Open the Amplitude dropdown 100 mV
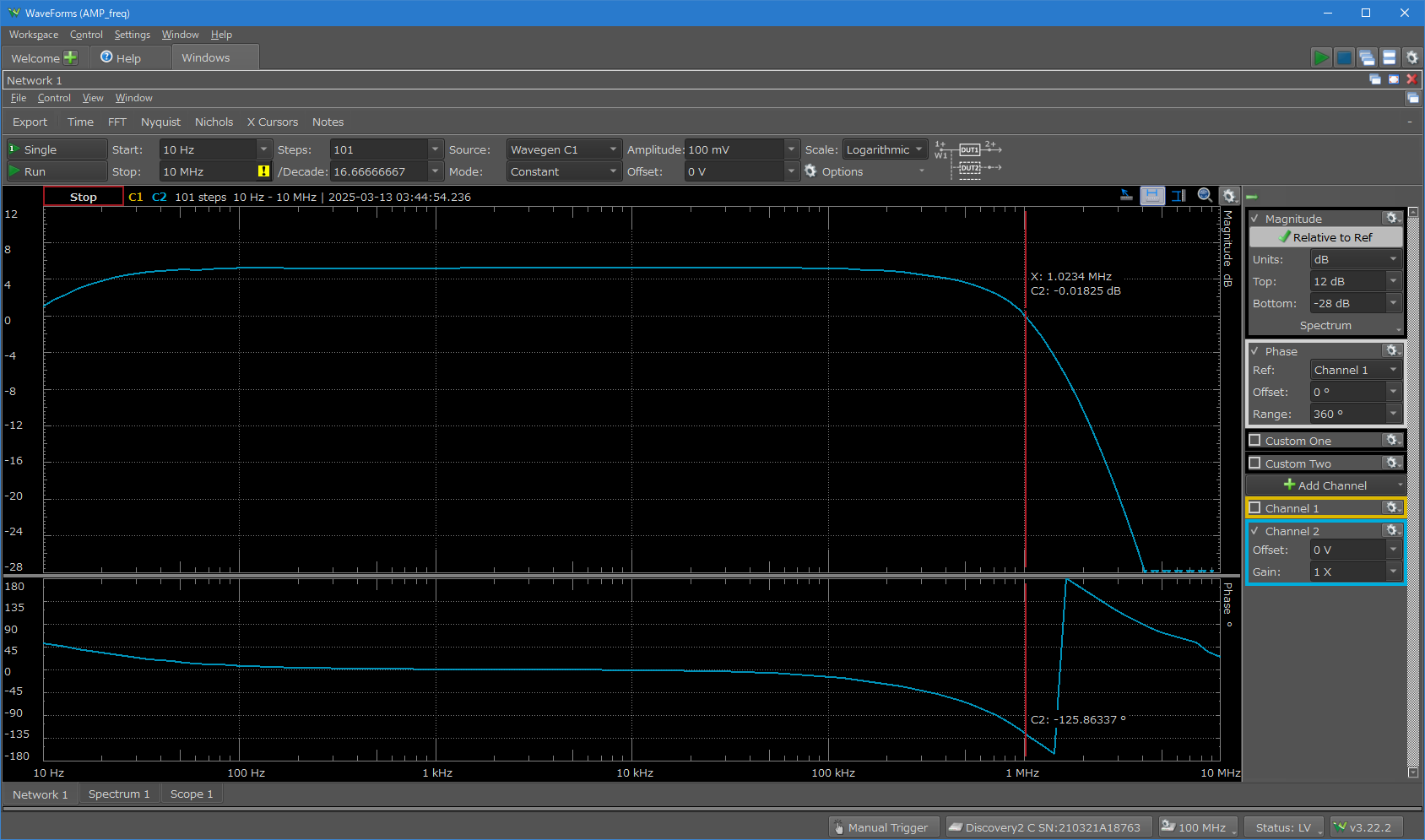This screenshot has width=1425, height=840. [x=791, y=149]
